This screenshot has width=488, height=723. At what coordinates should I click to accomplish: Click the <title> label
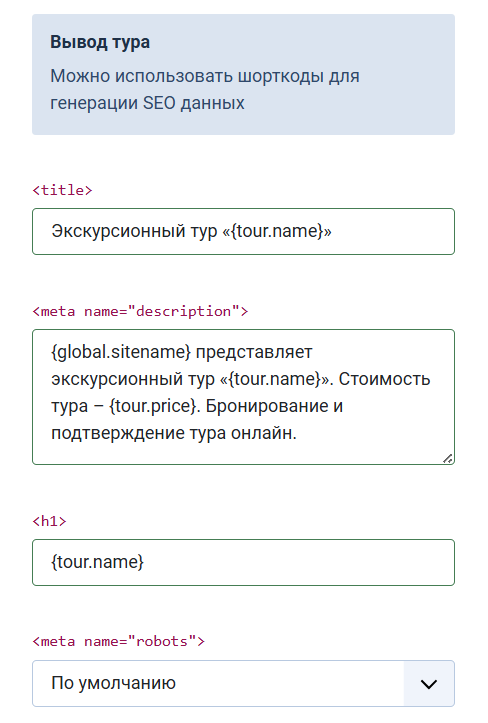coord(62,190)
